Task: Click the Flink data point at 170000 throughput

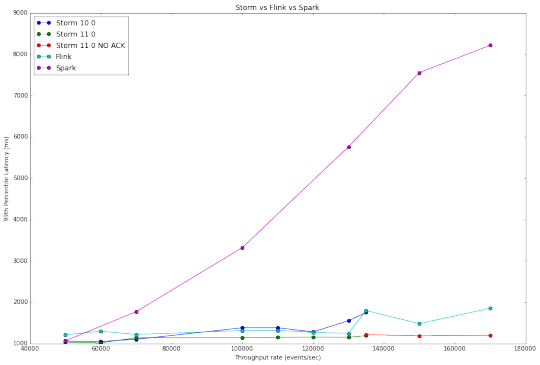Action: [490, 309]
